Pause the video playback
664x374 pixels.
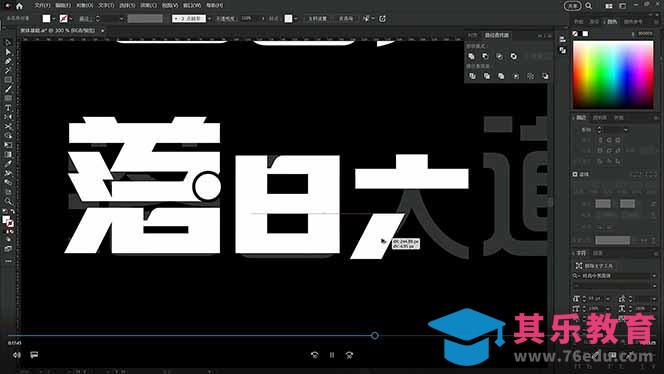click(x=332, y=355)
